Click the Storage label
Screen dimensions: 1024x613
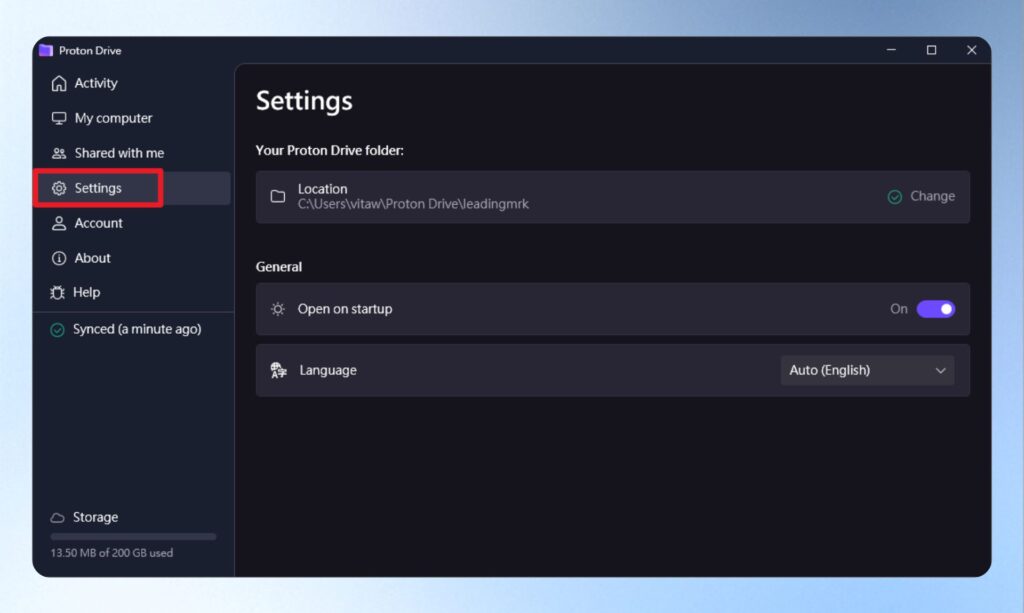(x=95, y=518)
